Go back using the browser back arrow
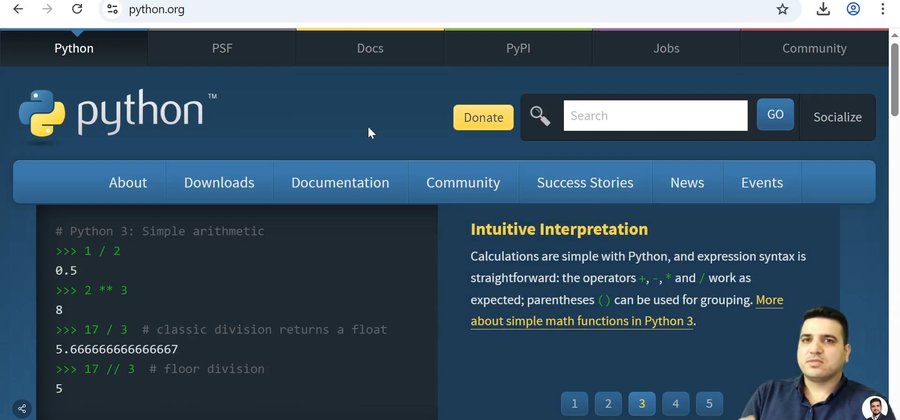Screen dimensions: 900x420 (x=18, y=9)
